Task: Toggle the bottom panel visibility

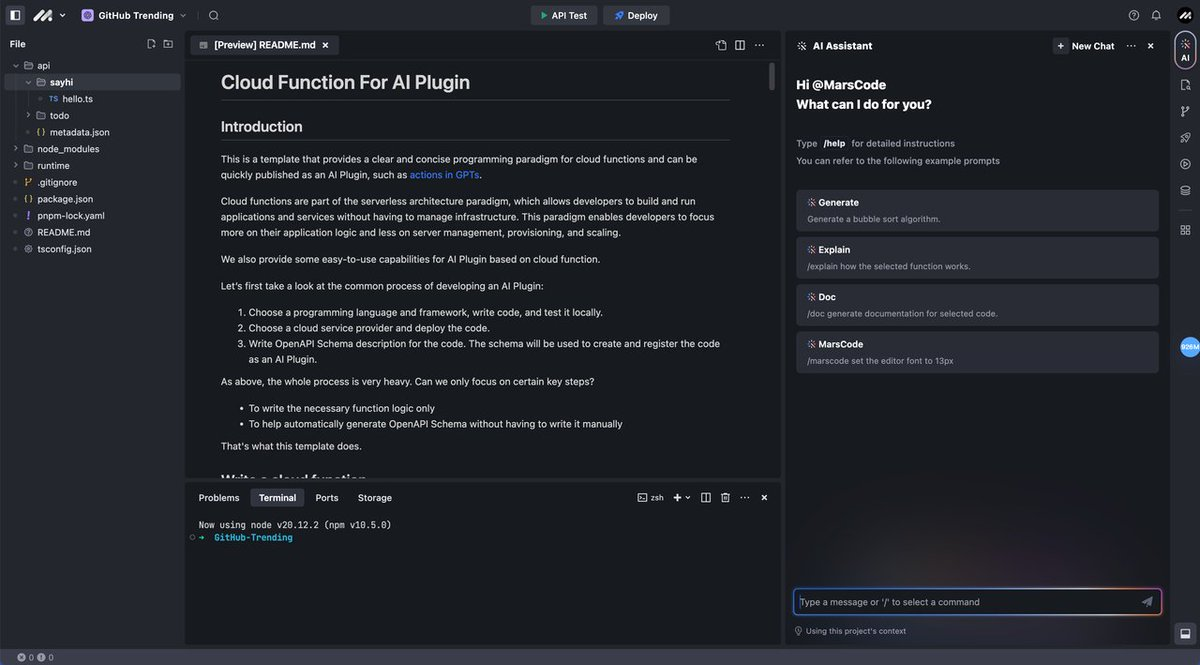Action: [1185, 633]
